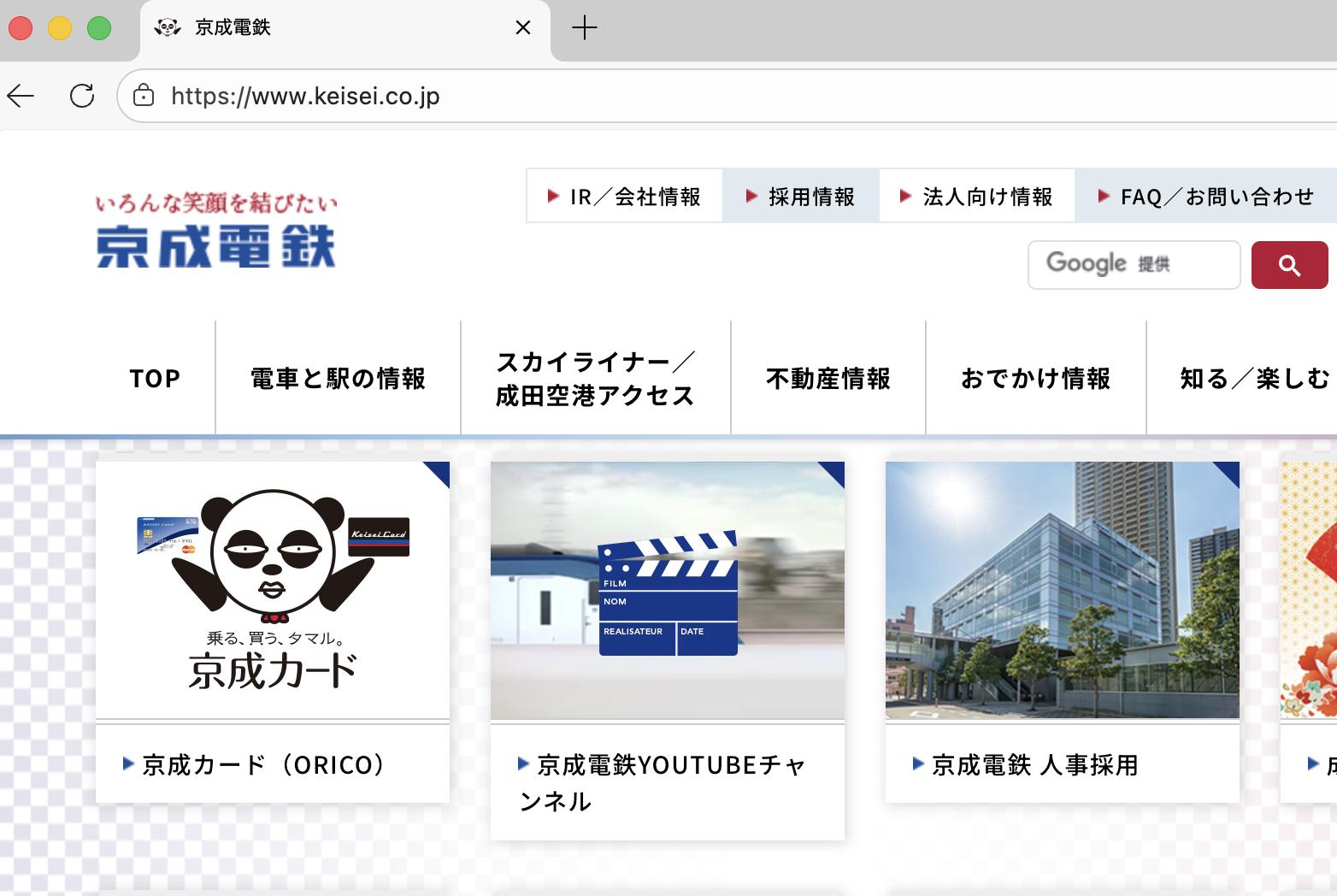Viewport: 1337px width, 896px height.
Task: Click the Google search input field
Action: [x=1134, y=265]
